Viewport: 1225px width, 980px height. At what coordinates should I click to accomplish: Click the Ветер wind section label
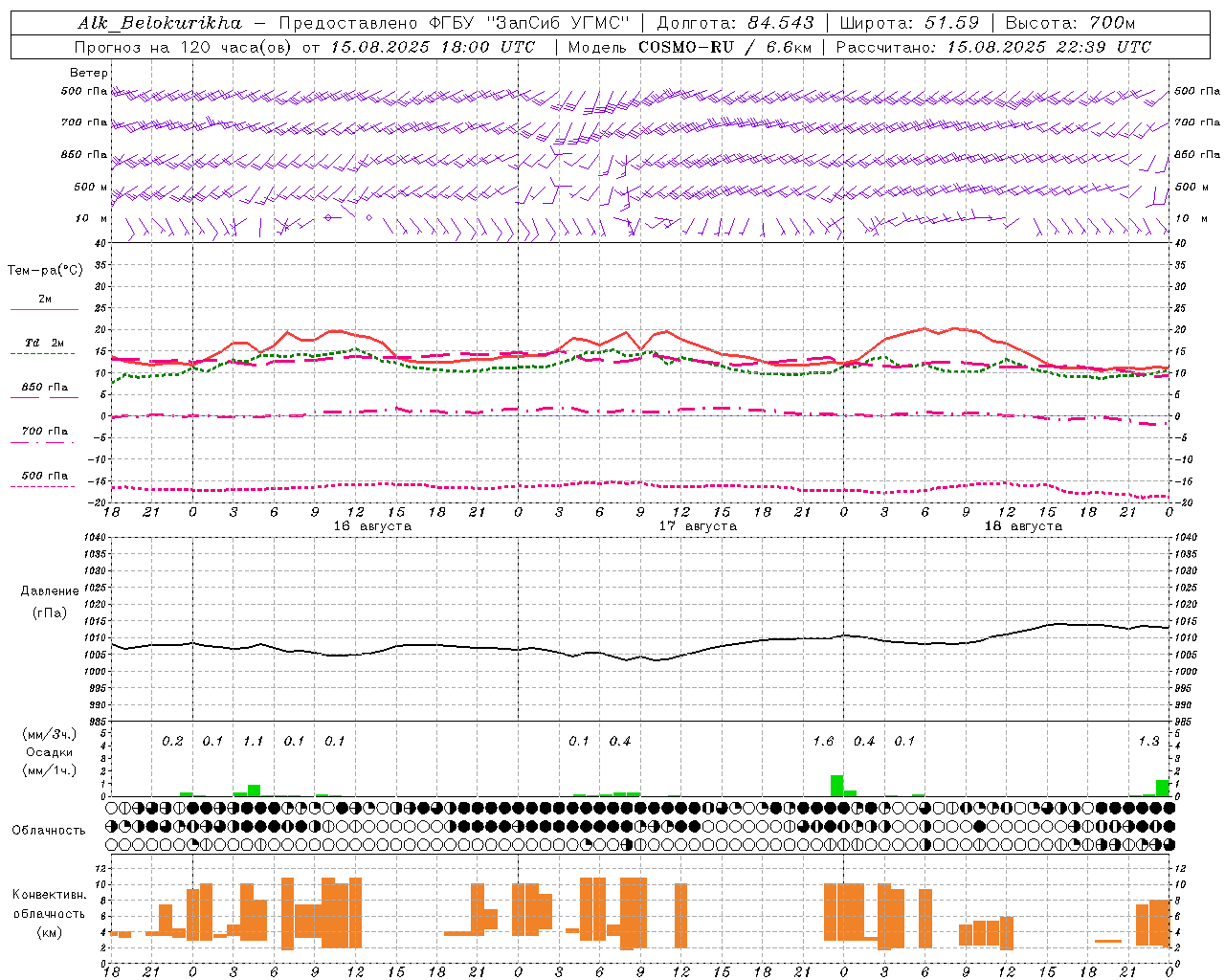coord(88,73)
